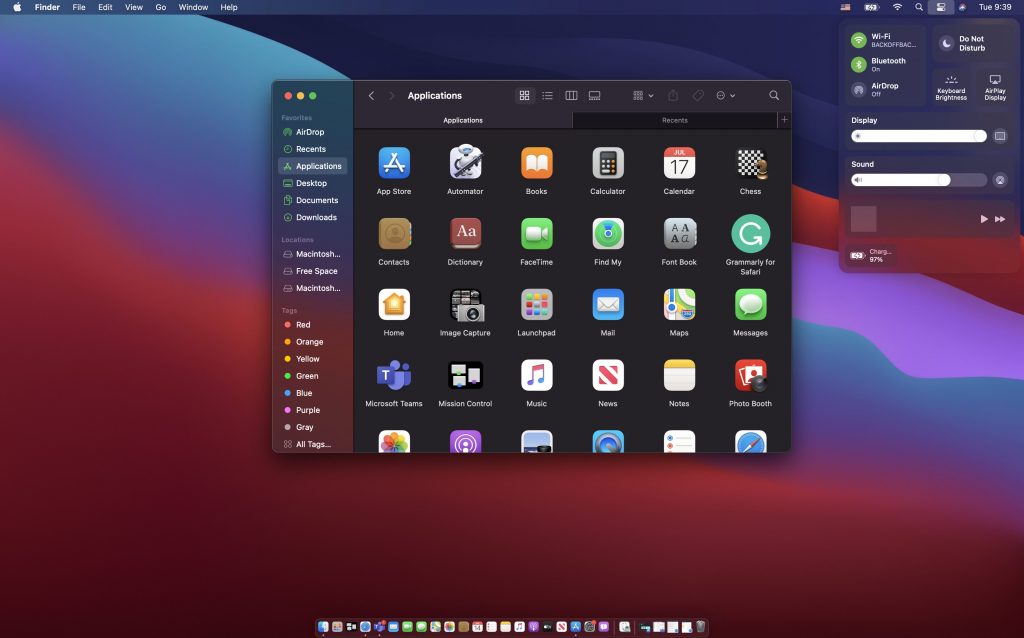Play media in Control Center
This screenshot has height=638, width=1024.
tap(984, 219)
